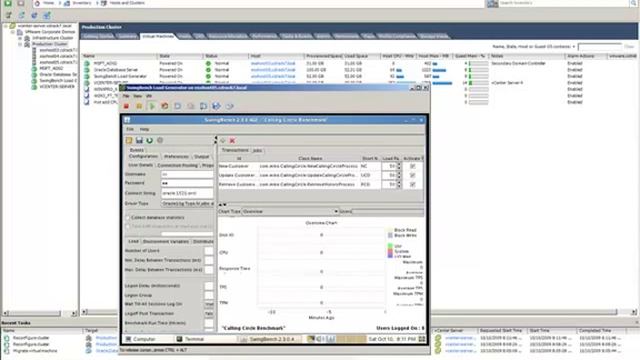
Task: Select SwingBench Load Generator in inventory tree
Action: [57, 80]
